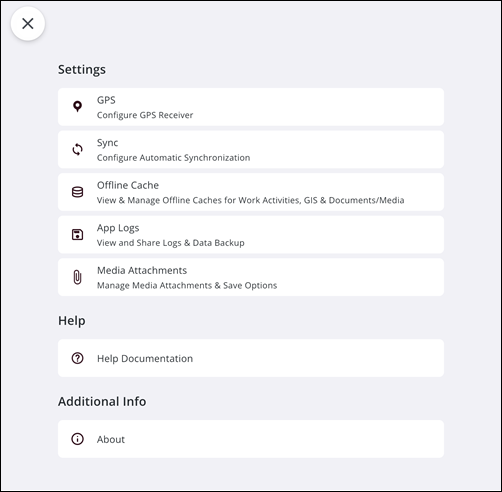
Task: Open GPS settings
Action: 251,107
